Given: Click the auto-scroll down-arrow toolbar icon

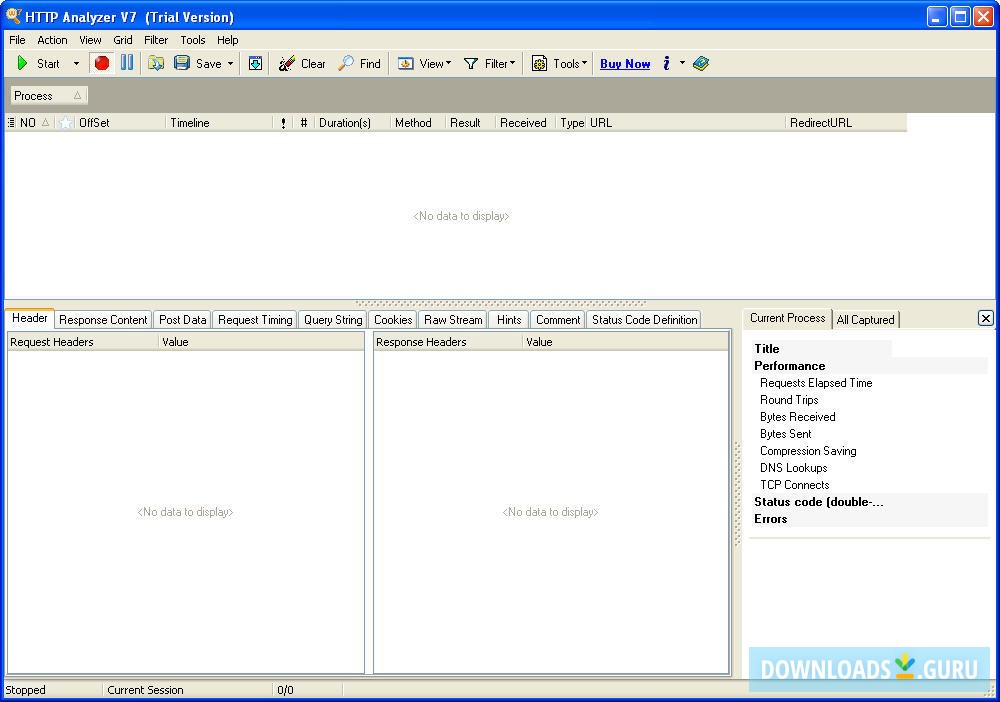Looking at the screenshot, I should (x=256, y=63).
